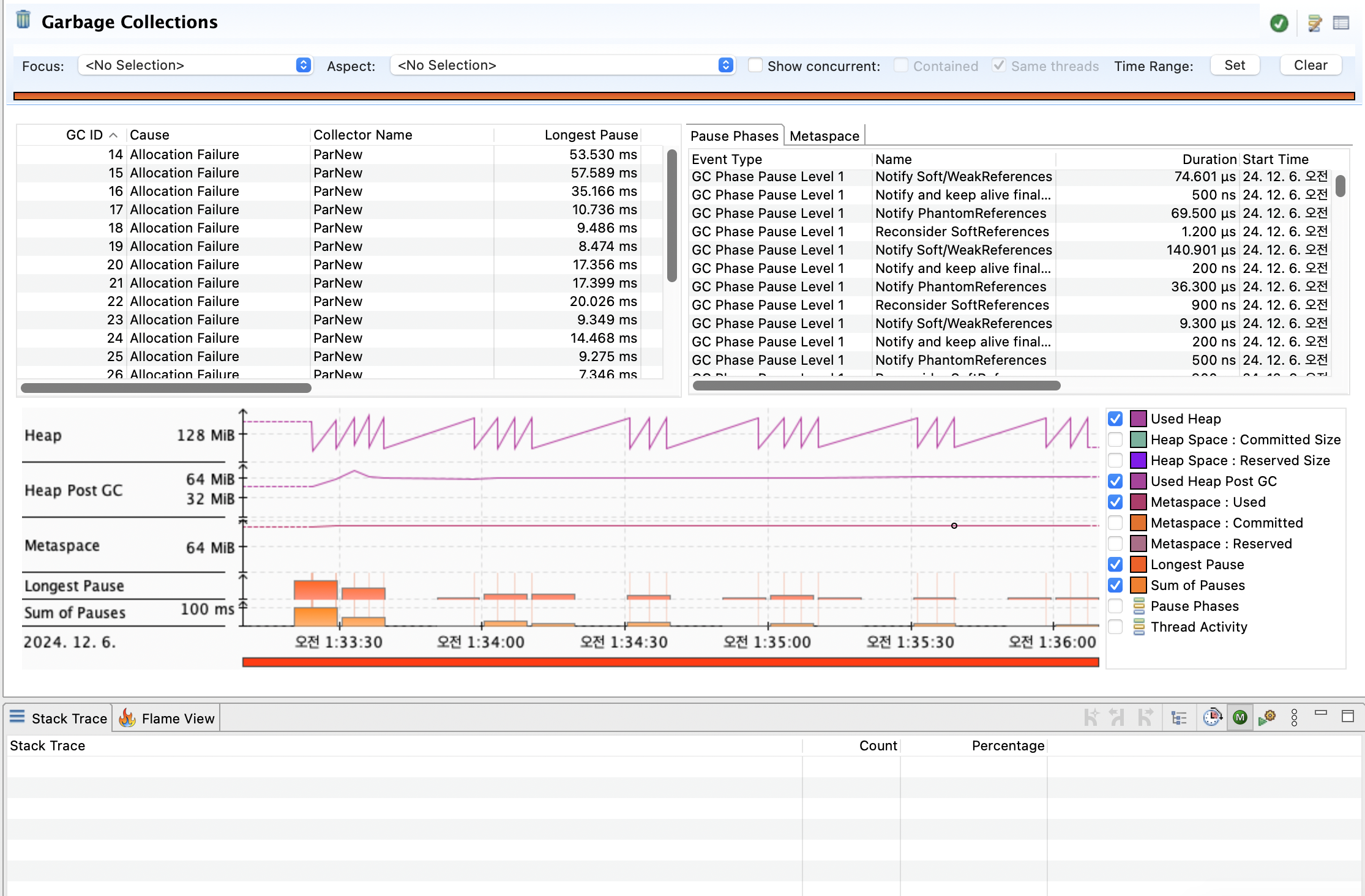Click the clock distribution icon in the stack trace toolbar
Image resolution: width=1365 pixels, height=896 pixels.
(x=1212, y=717)
